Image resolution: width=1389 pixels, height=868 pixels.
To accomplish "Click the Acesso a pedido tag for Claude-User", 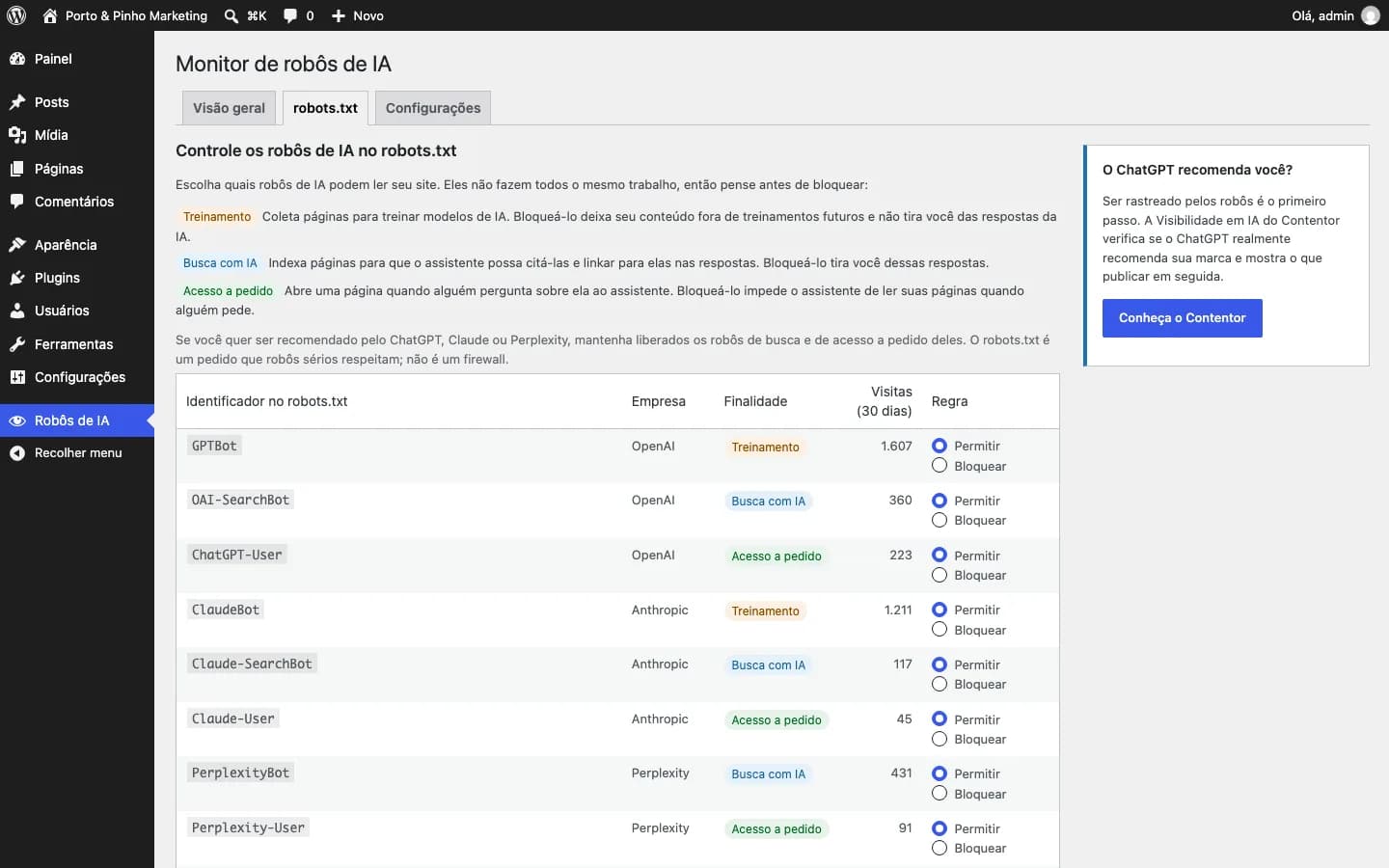I will [776, 719].
